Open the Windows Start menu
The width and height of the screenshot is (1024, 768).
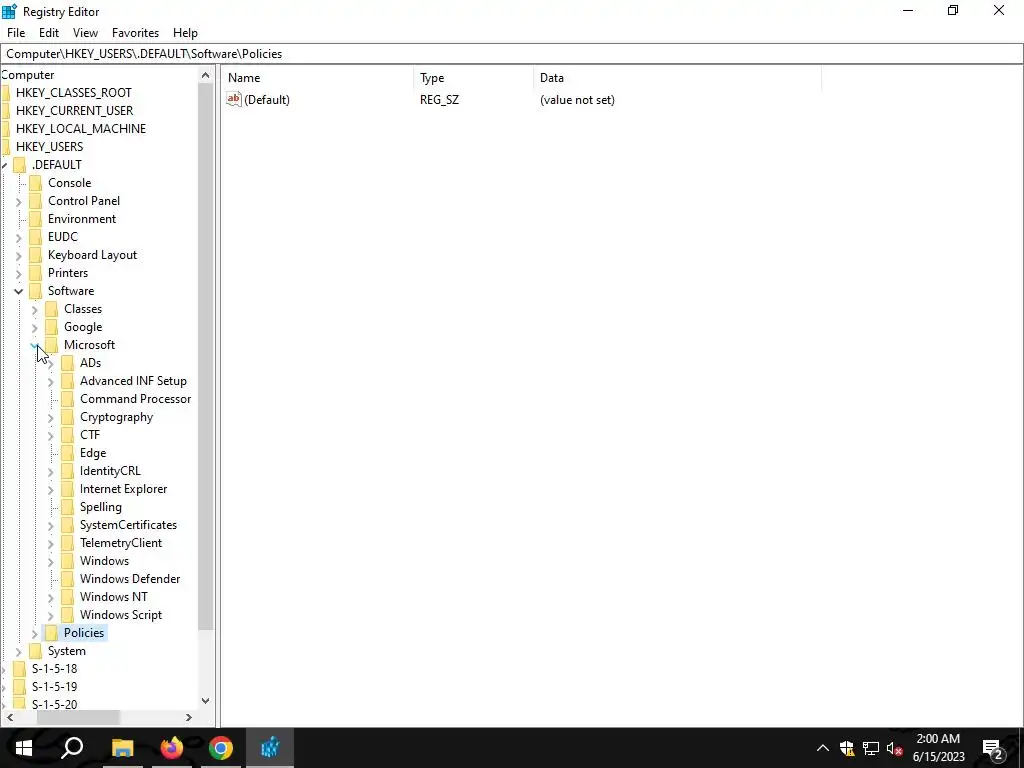pyautogui.click(x=24, y=748)
